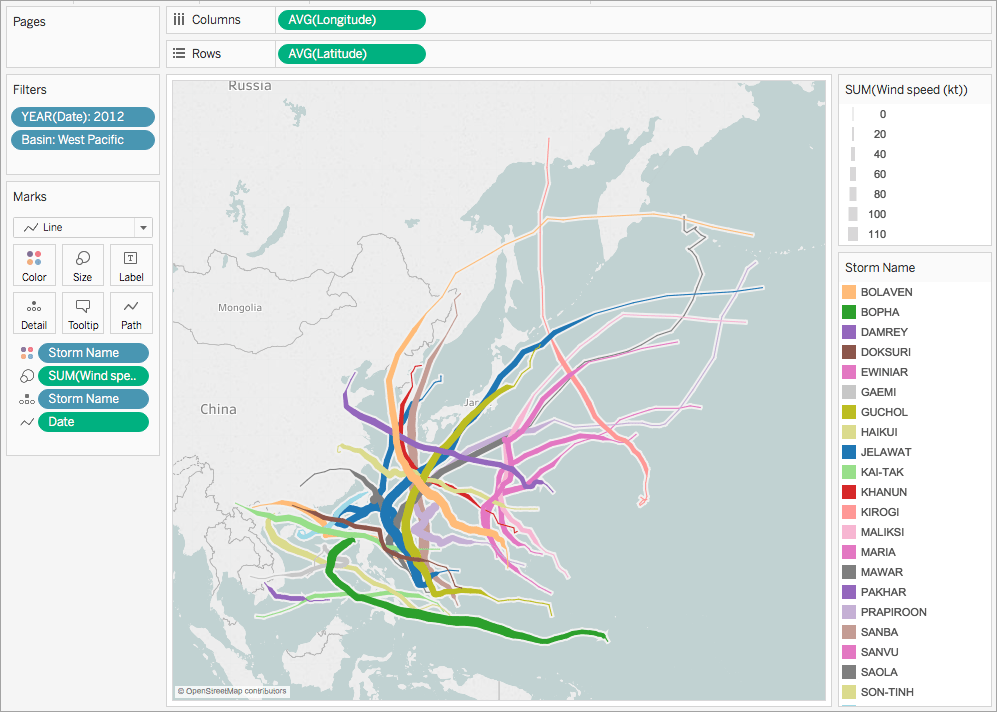Screen dimensions: 997x712
Task: Select SANVU in Storm Name legend
Action: coord(879,652)
